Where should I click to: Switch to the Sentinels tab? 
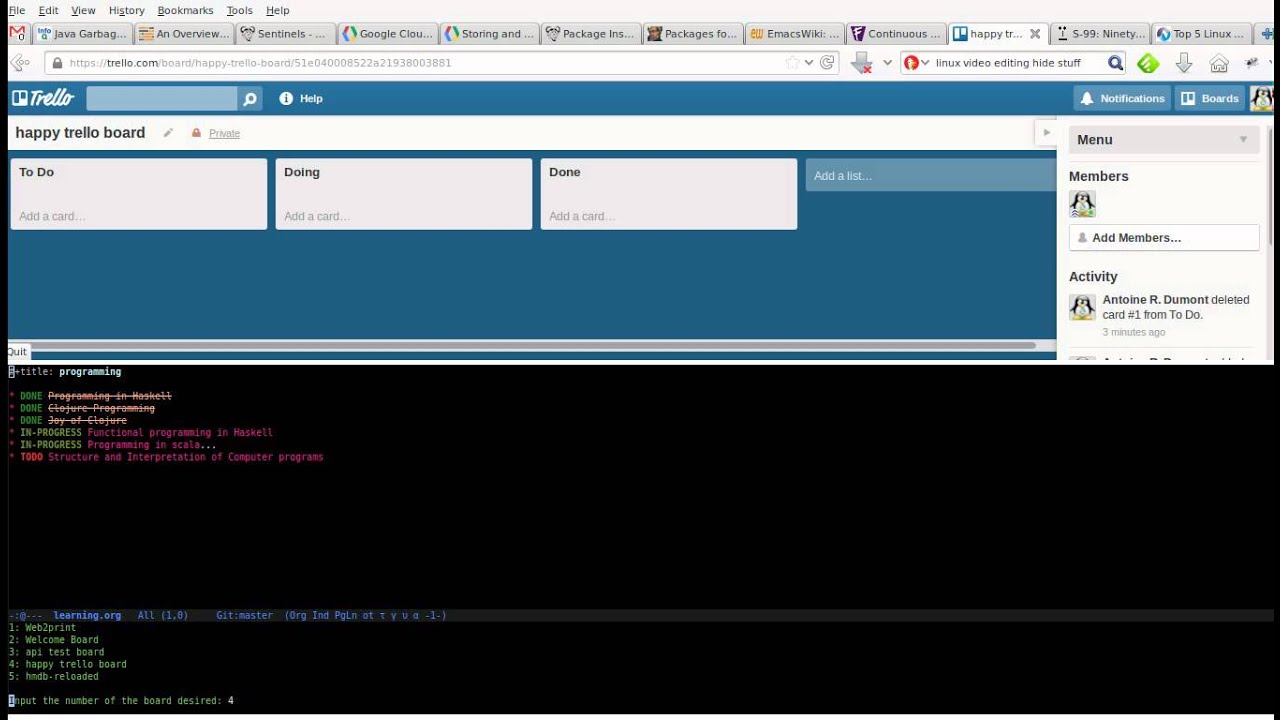[x=286, y=33]
